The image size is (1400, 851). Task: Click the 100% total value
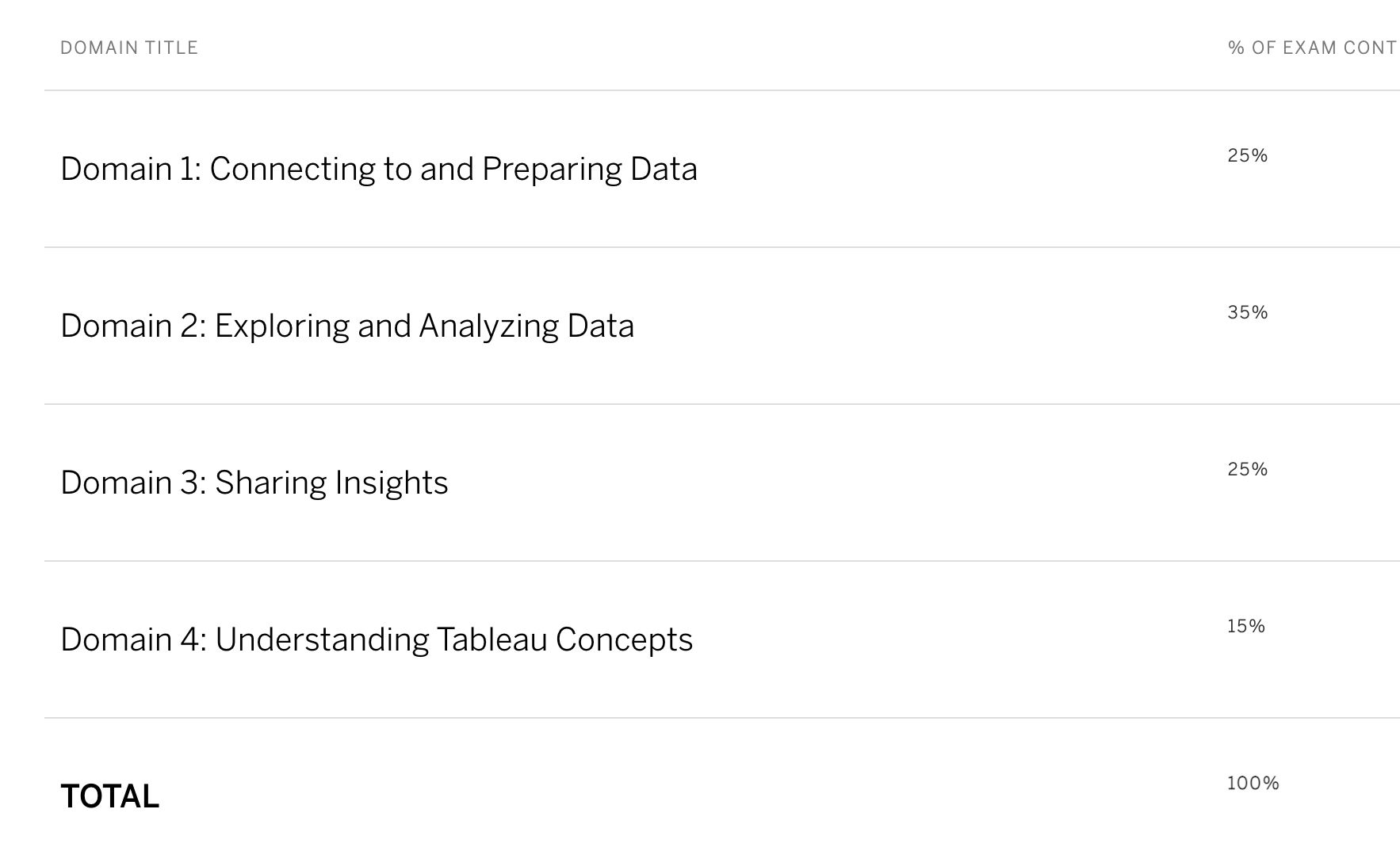[x=1253, y=784]
